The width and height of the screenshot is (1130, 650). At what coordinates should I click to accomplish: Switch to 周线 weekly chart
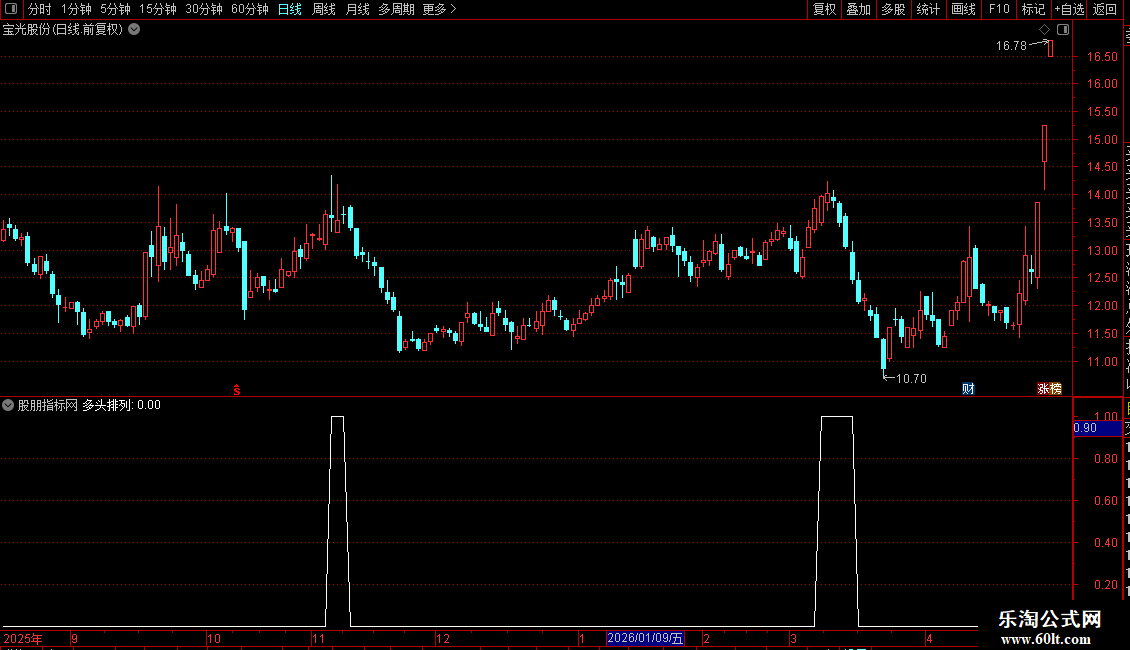pyautogui.click(x=324, y=9)
